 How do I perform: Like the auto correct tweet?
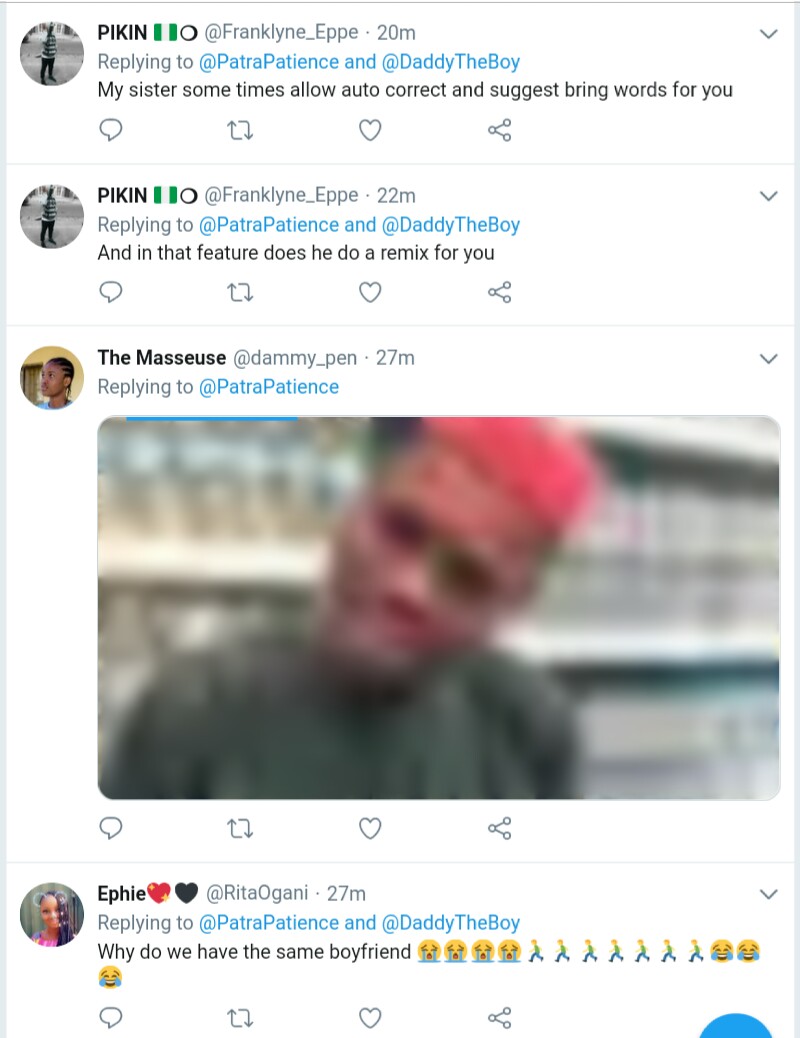tap(370, 130)
